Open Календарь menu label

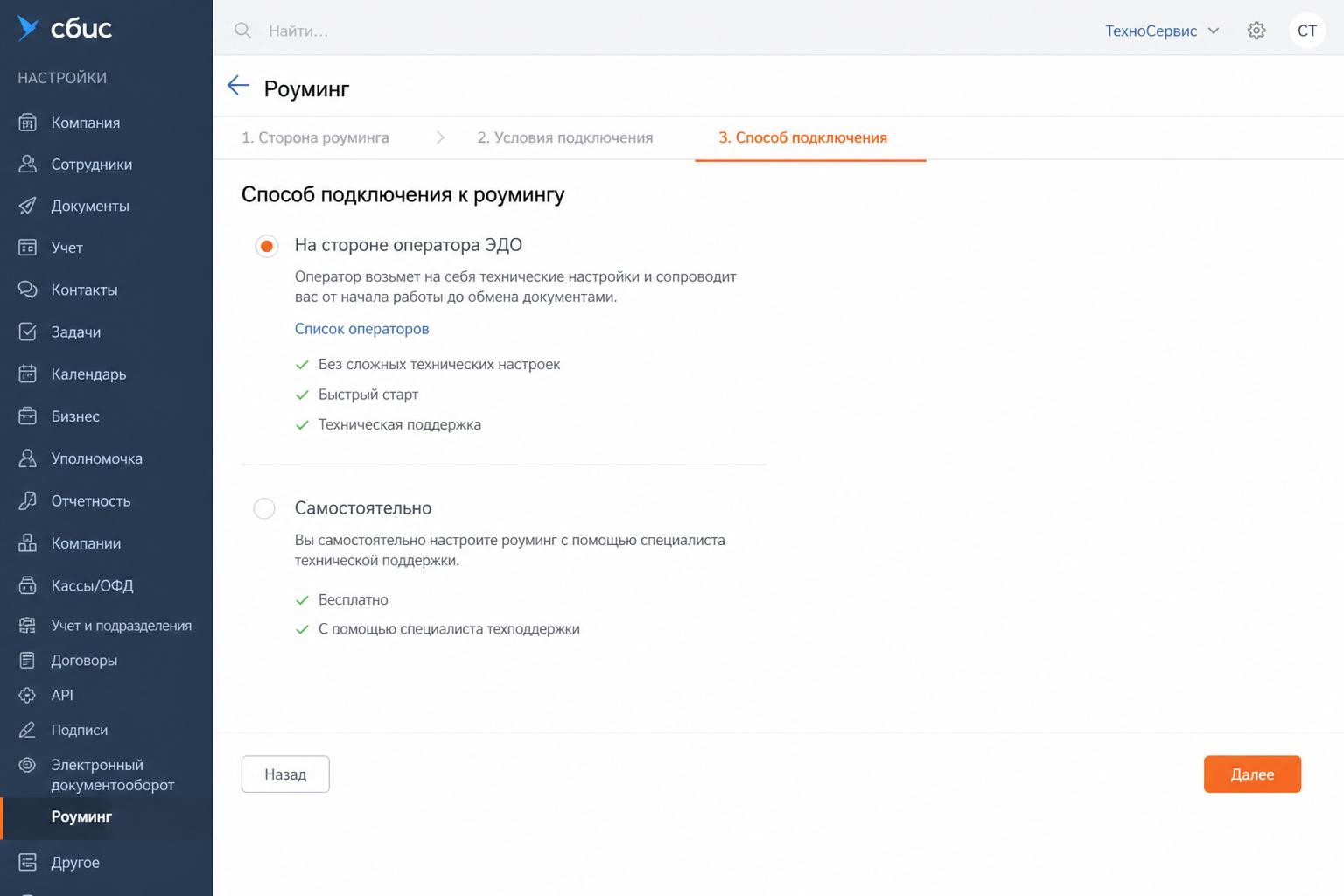coord(88,374)
